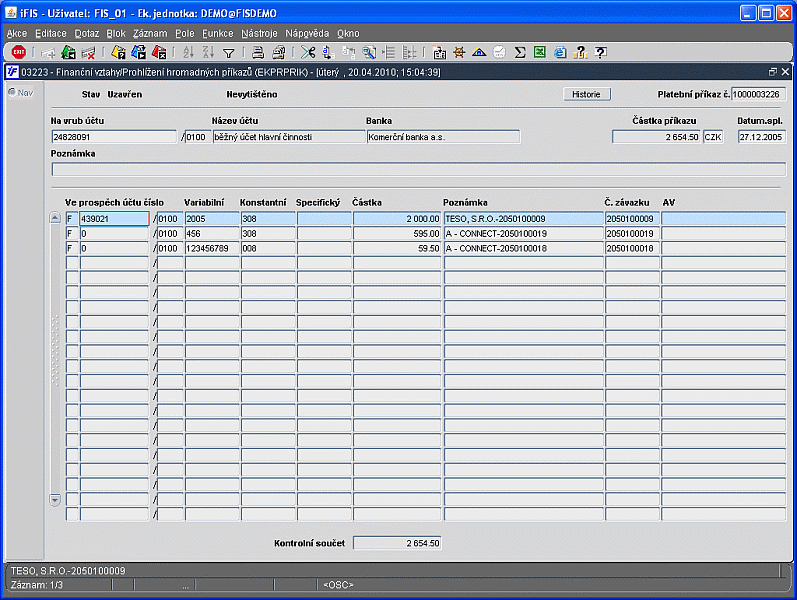The width and height of the screenshot is (797, 600).
Task: Select the A - CONNECT-2050100019 note cell
Action: pos(522,233)
